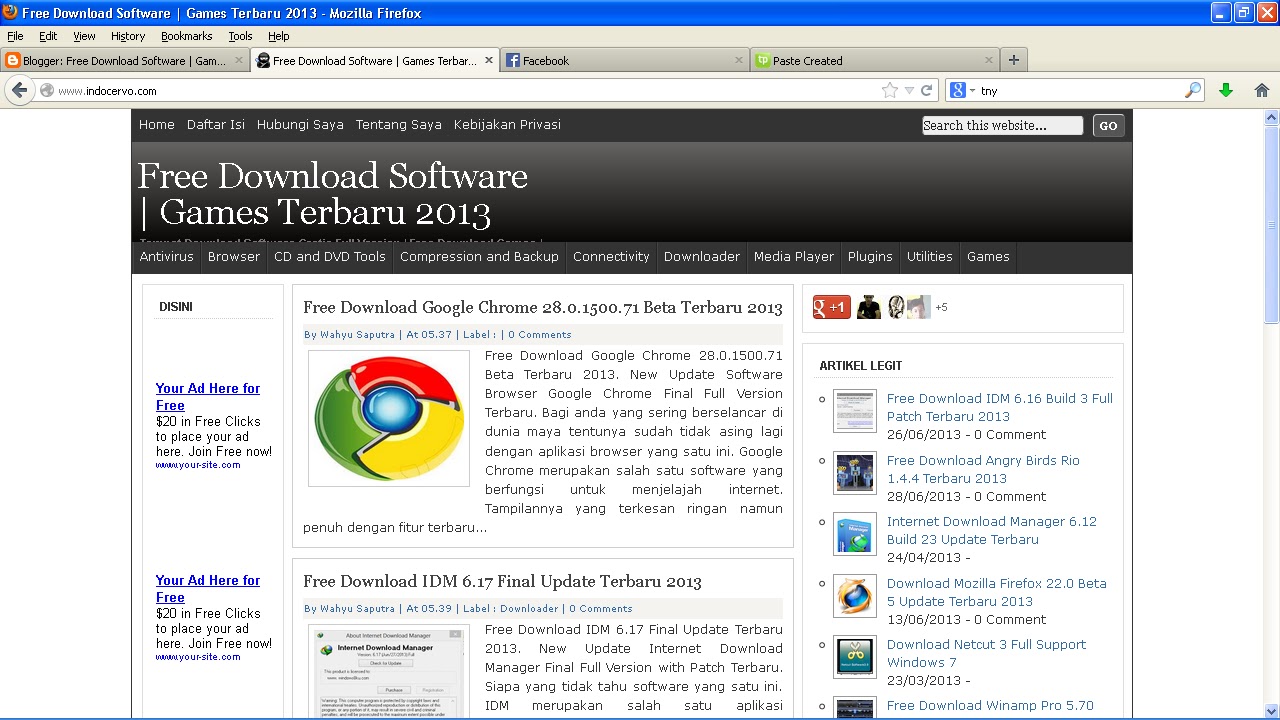This screenshot has height=720, width=1280.
Task: Close the Paste Created tab
Action: coord(989,60)
